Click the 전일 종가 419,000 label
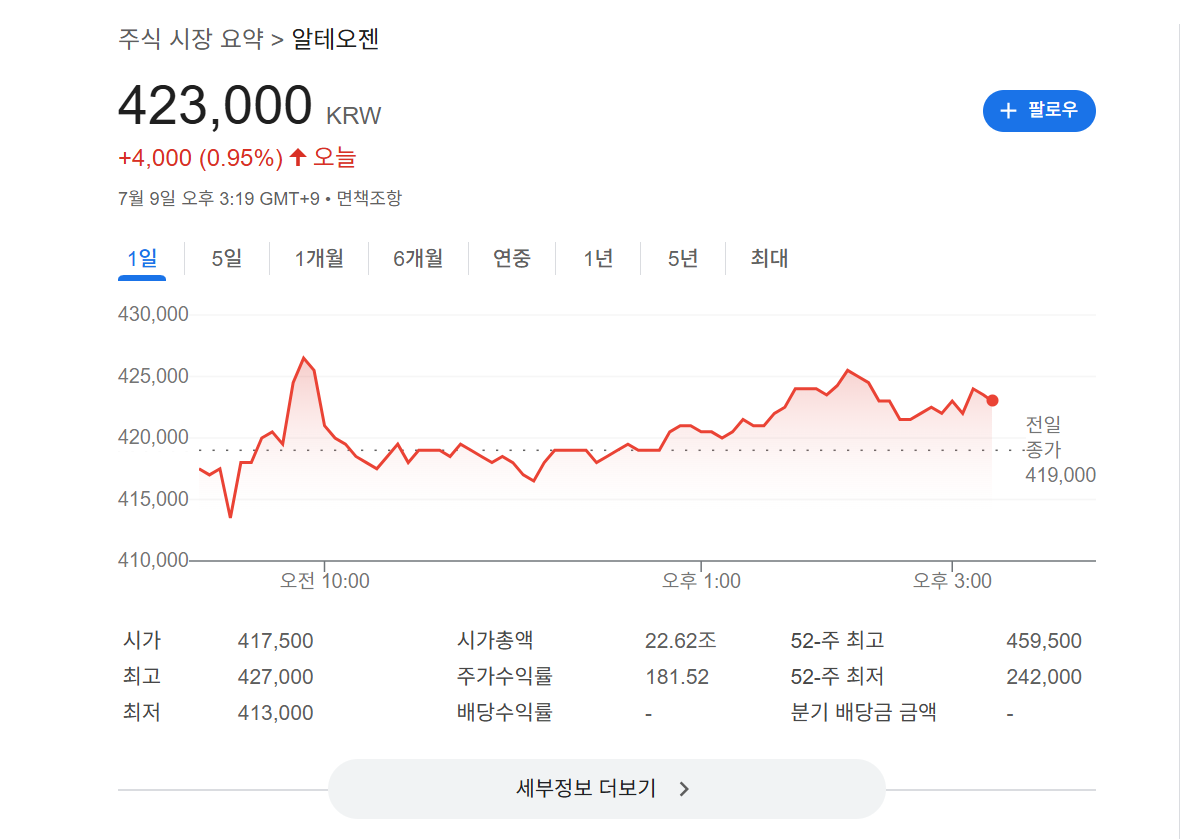This screenshot has height=839, width=1188. pyautogui.click(x=1060, y=449)
